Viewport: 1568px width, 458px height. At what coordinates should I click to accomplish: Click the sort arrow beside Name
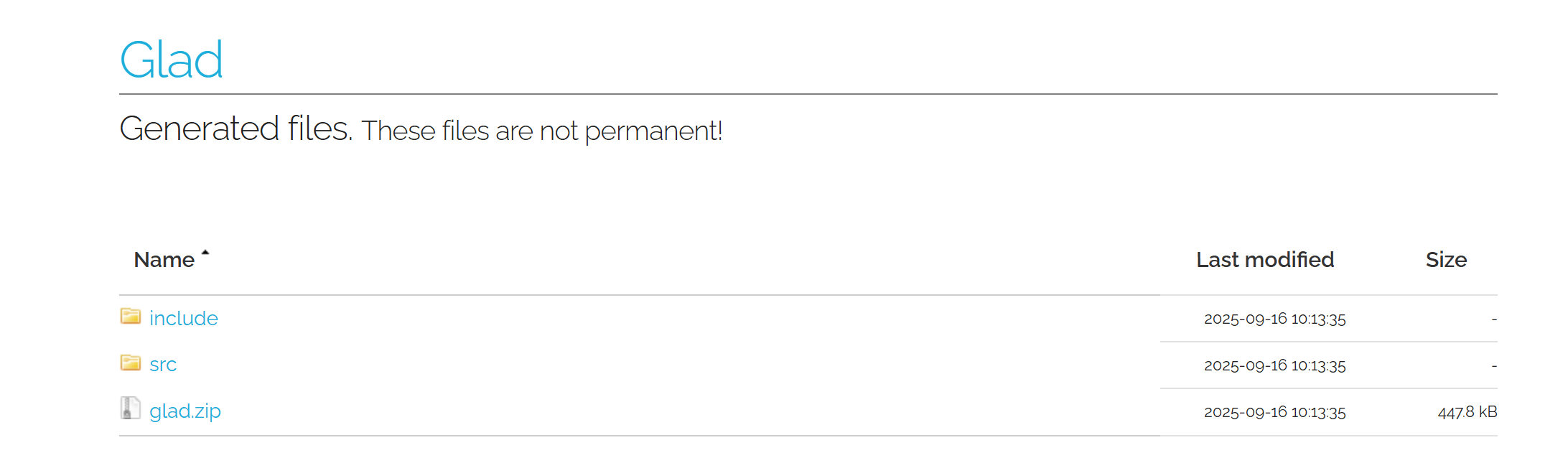pos(205,253)
